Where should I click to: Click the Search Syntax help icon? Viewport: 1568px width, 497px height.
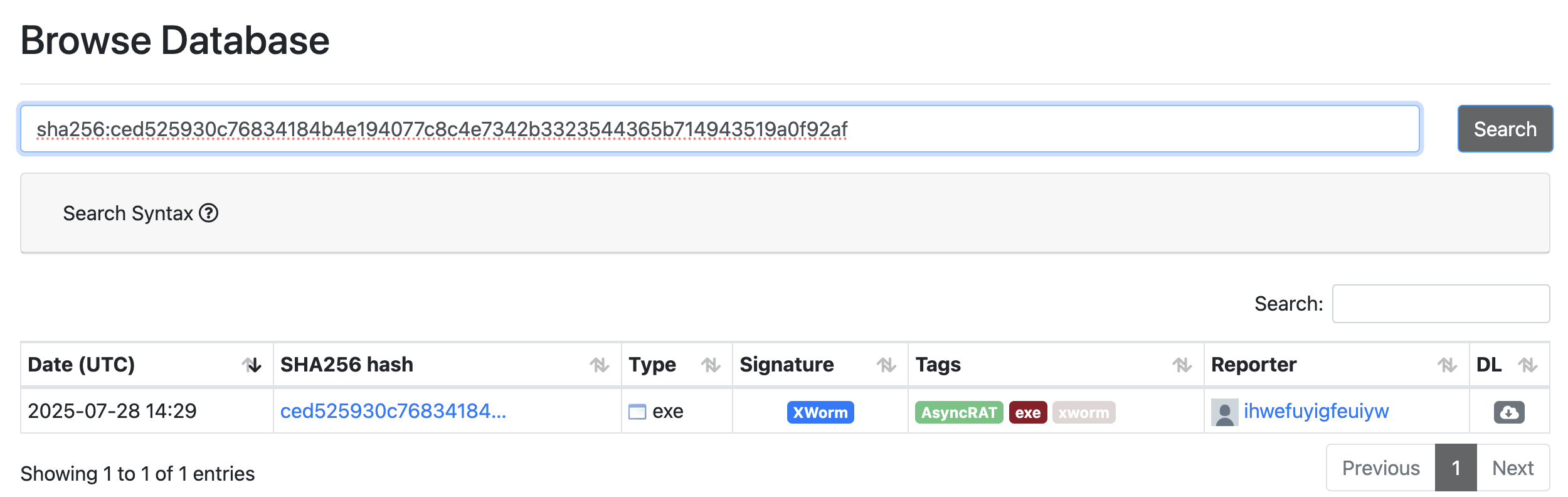pos(209,213)
